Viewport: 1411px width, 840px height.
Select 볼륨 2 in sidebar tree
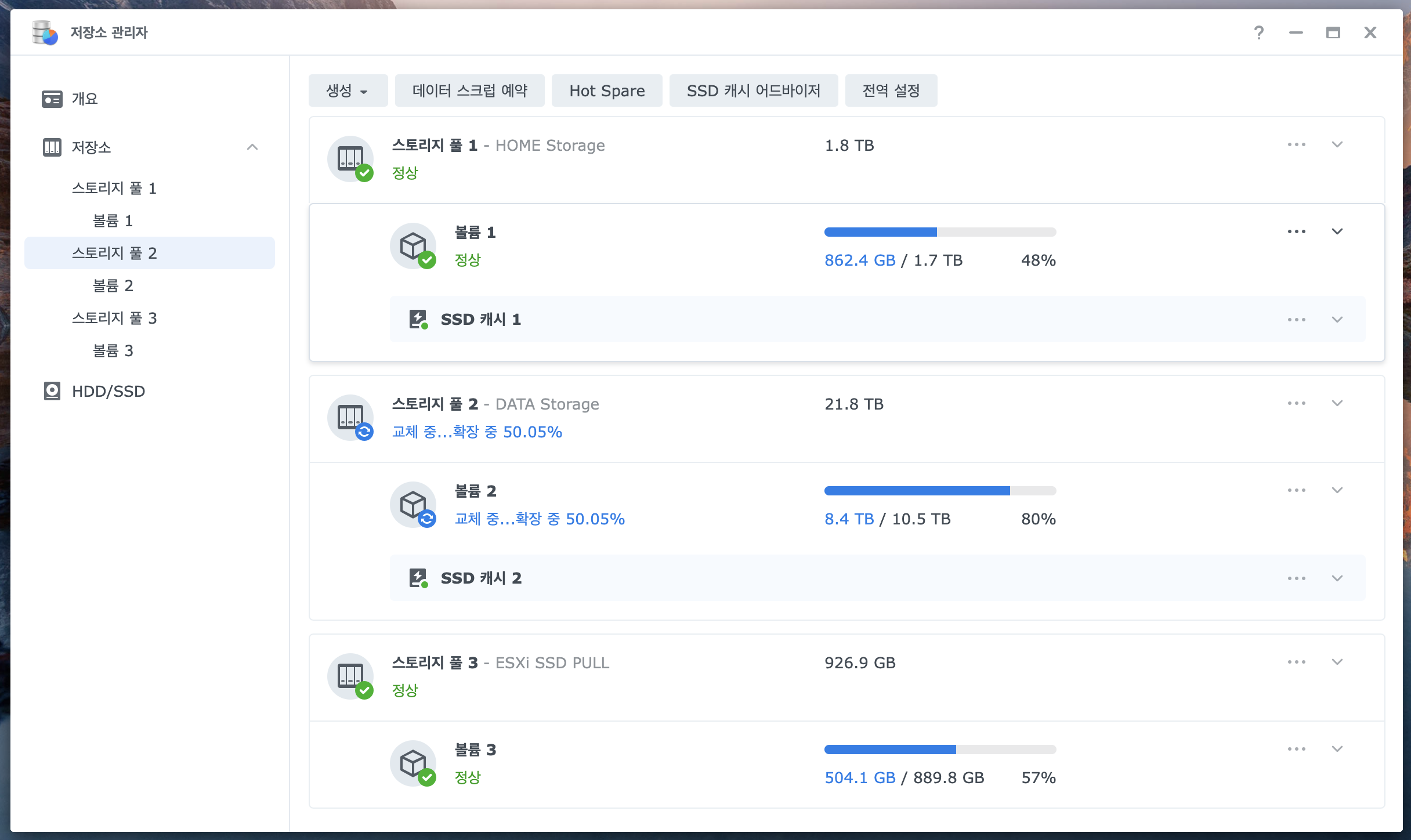[x=113, y=285]
